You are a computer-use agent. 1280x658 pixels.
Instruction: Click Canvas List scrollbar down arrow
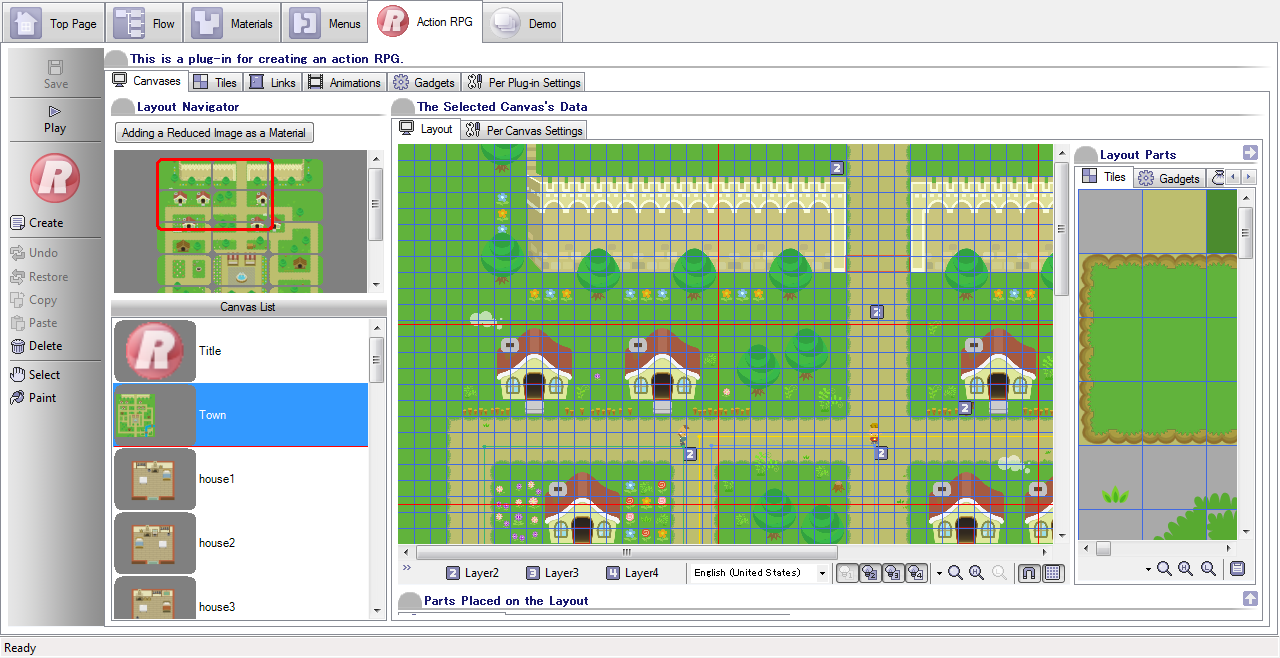pos(377,612)
